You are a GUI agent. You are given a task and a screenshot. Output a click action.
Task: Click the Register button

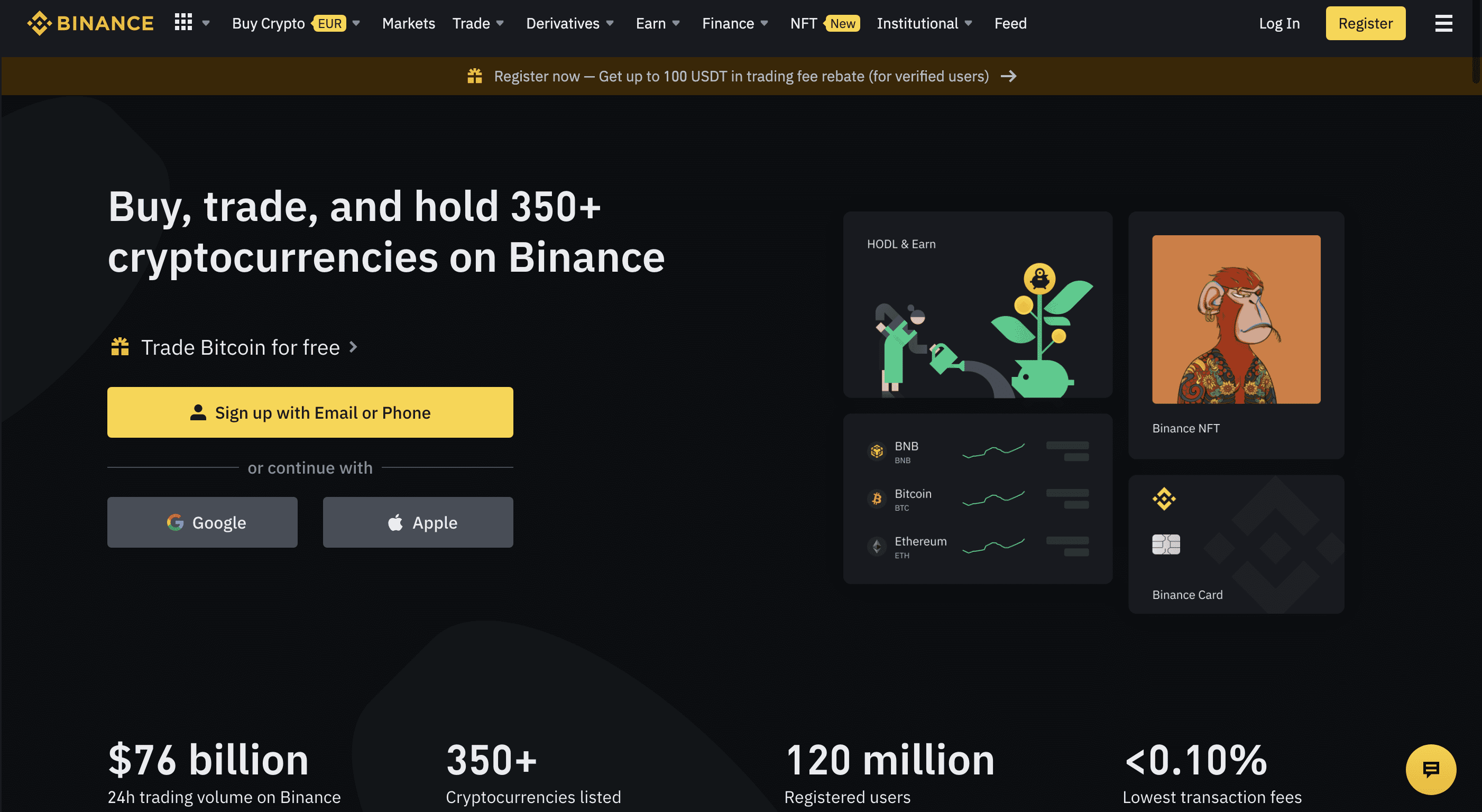[1366, 23]
